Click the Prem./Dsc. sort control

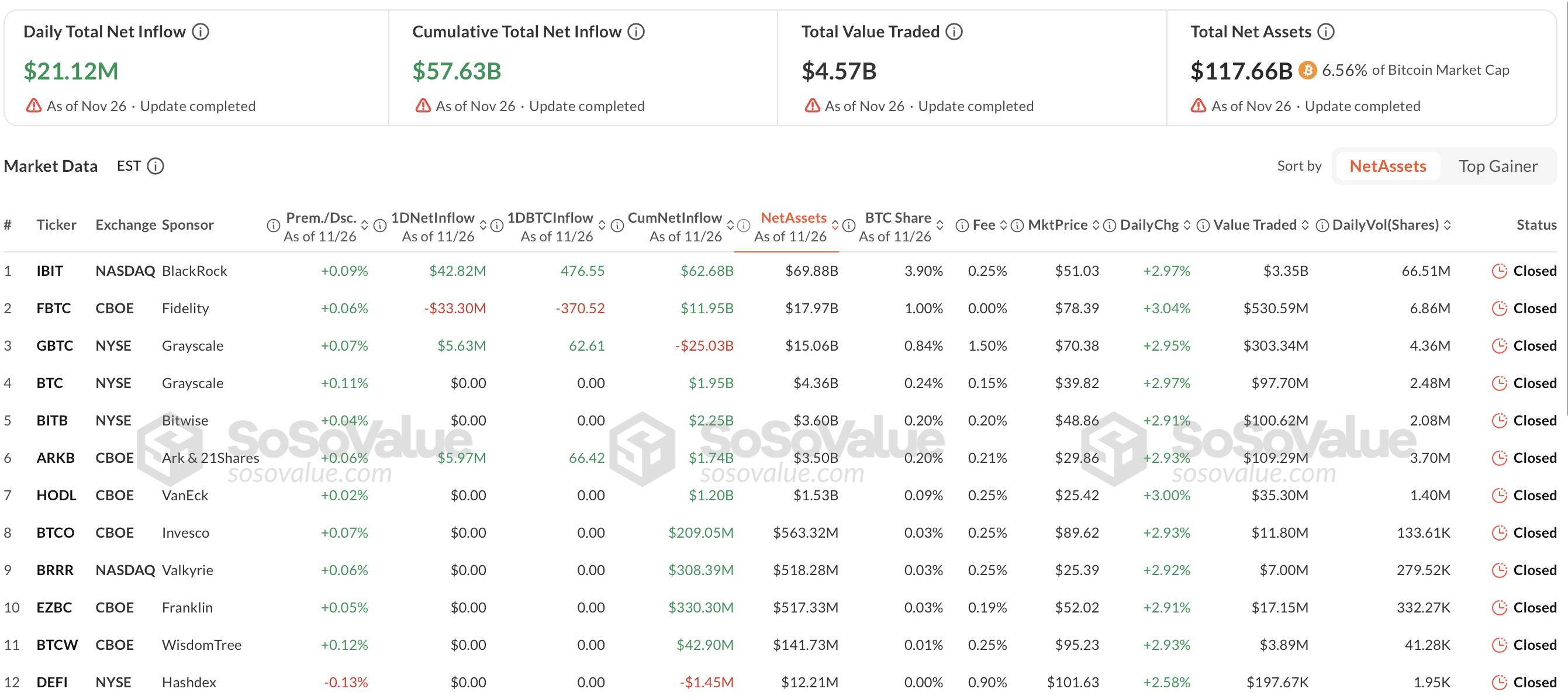coord(365,224)
